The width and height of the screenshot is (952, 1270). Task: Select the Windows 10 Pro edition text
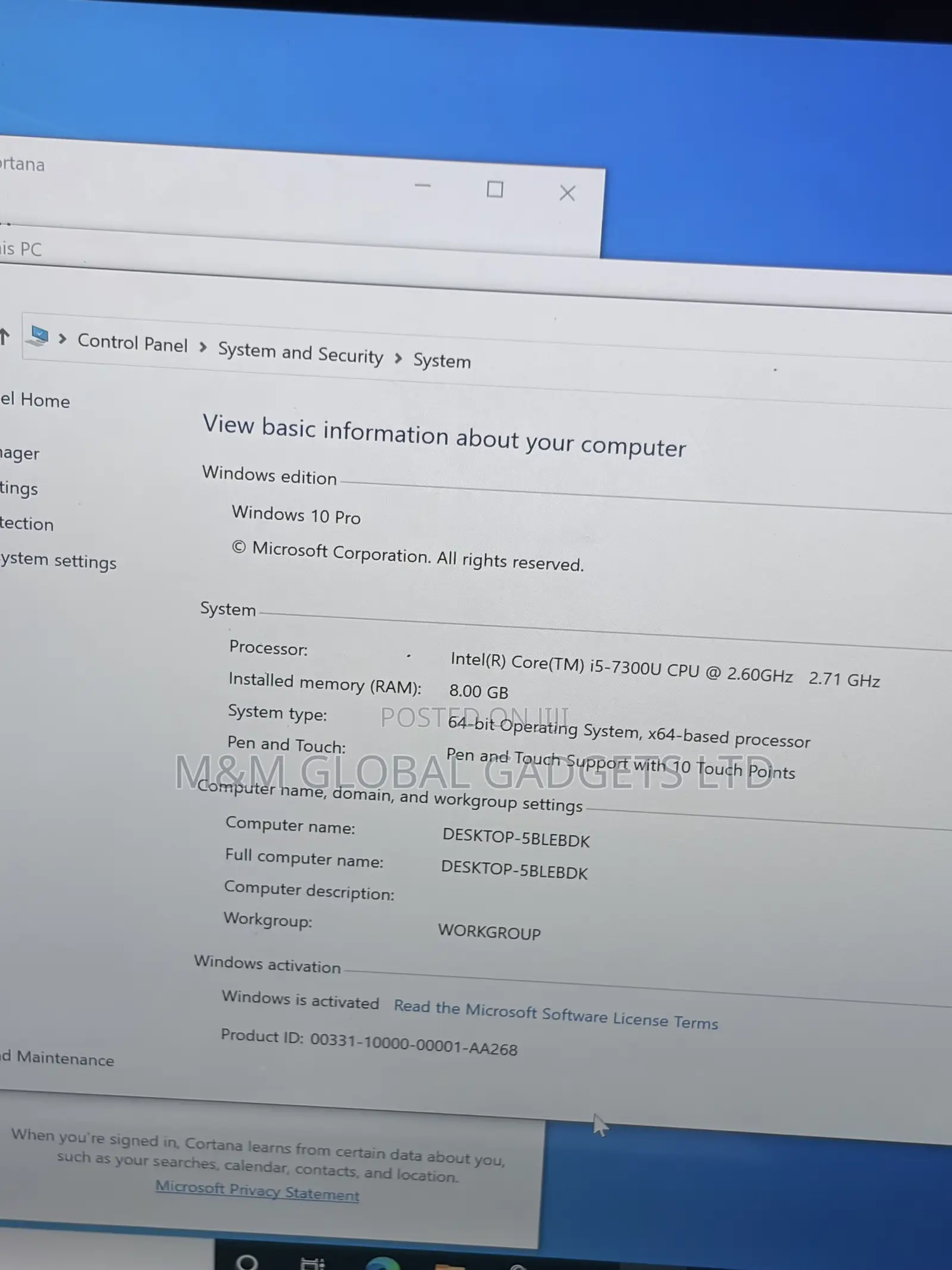coord(296,515)
